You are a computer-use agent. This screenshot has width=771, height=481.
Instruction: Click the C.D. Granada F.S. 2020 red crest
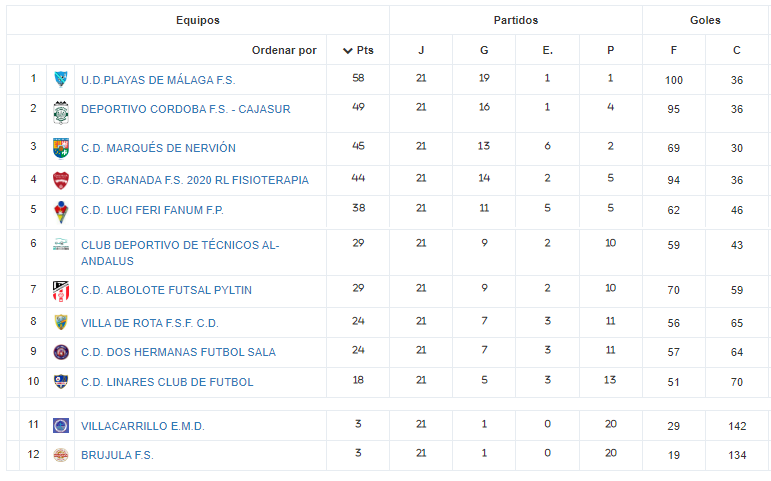tap(61, 180)
